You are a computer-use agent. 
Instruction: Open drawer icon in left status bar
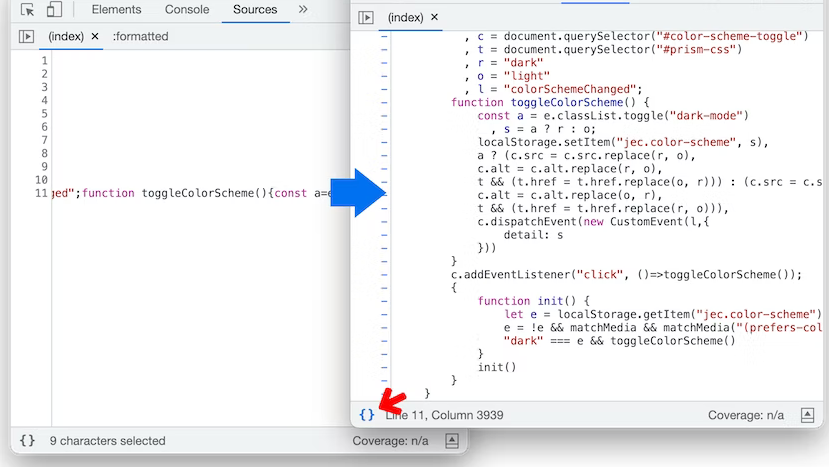coord(452,440)
